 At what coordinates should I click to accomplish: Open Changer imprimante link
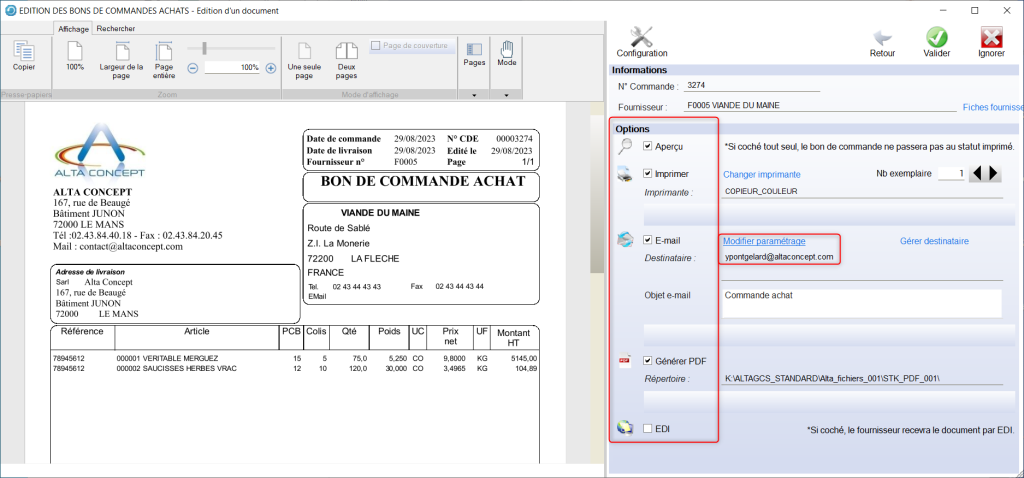tap(761, 173)
